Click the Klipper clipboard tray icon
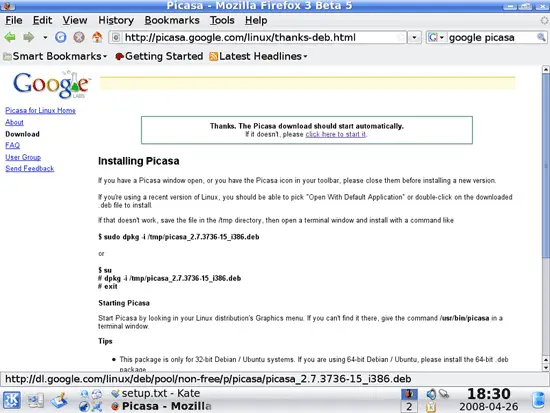Viewport: 550px width, 413px height. (x=431, y=407)
